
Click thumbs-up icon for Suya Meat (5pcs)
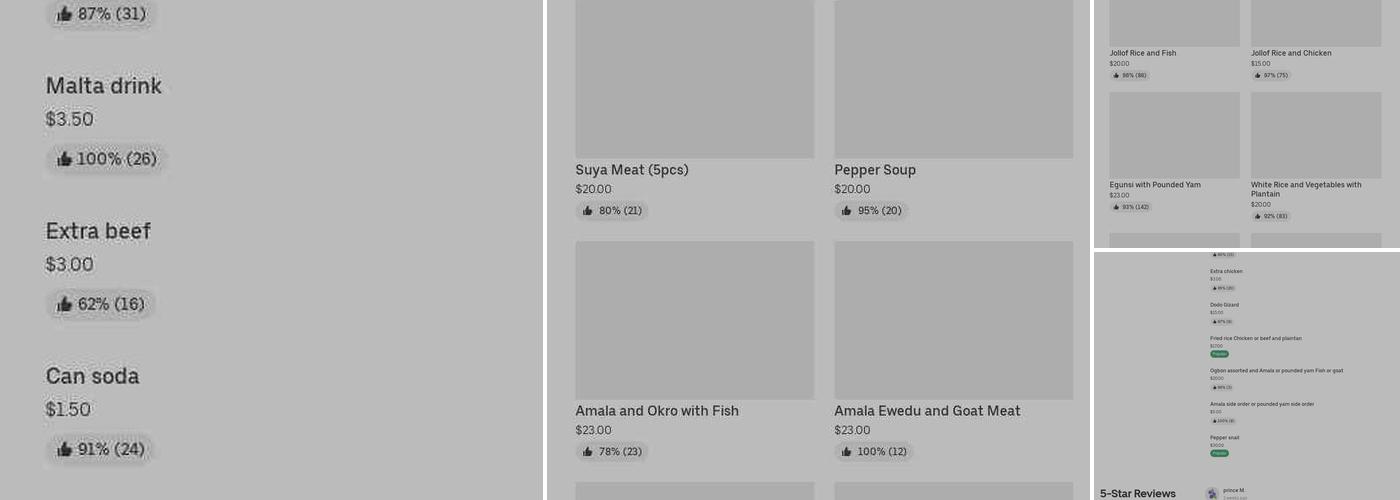point(588,211)
